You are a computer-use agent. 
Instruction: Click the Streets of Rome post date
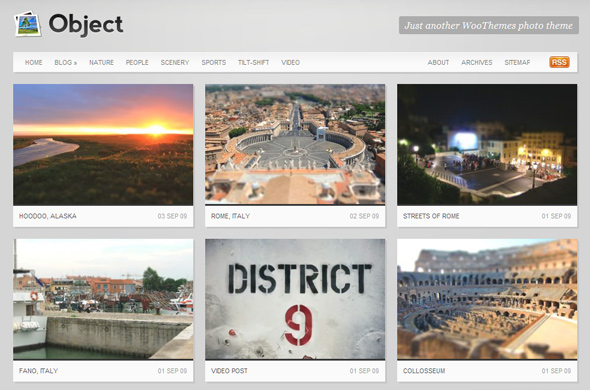[556, 216]
